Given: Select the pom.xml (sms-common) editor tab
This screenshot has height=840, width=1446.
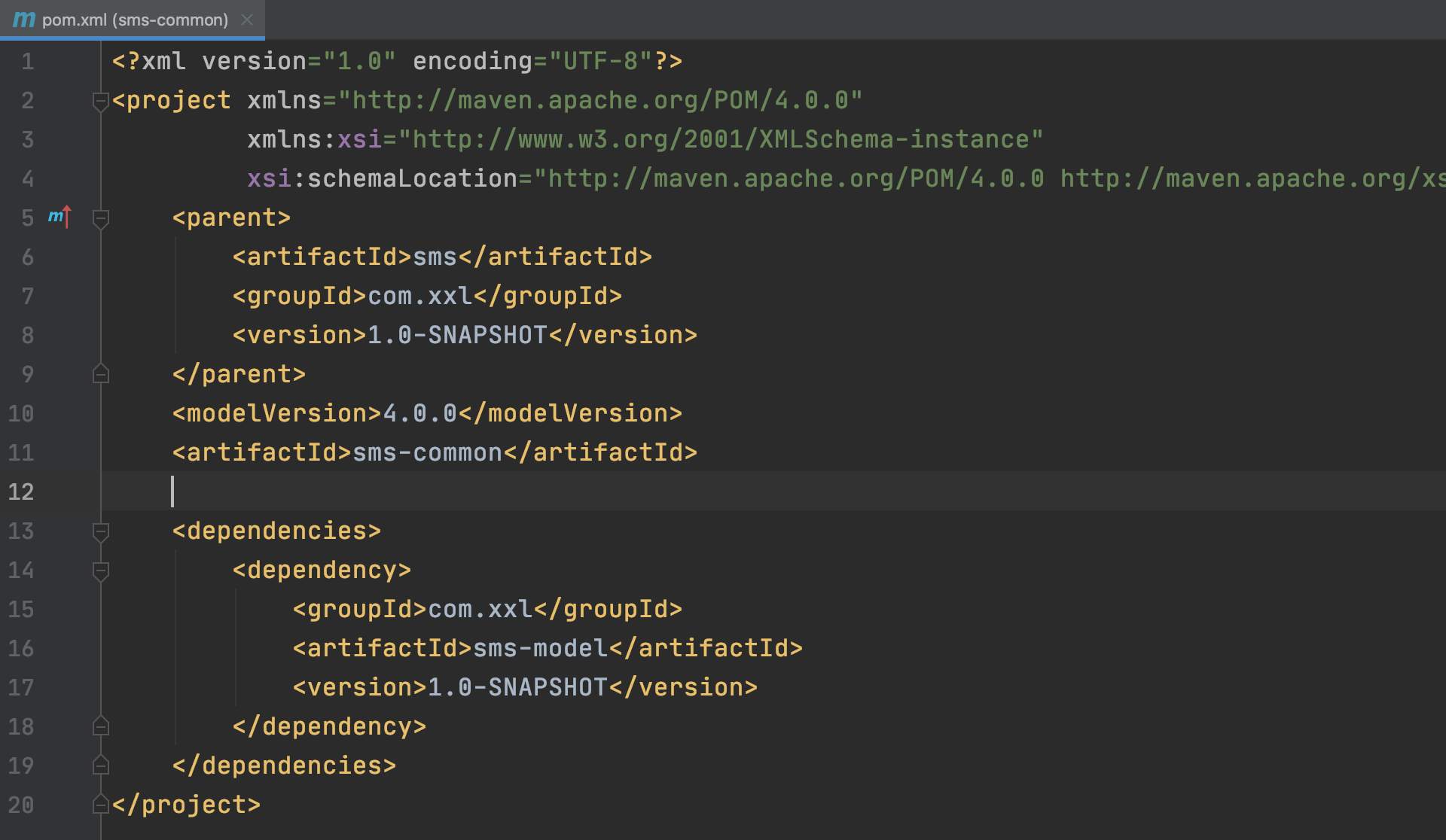Looking at the screenshot, I should coord(134,20).
